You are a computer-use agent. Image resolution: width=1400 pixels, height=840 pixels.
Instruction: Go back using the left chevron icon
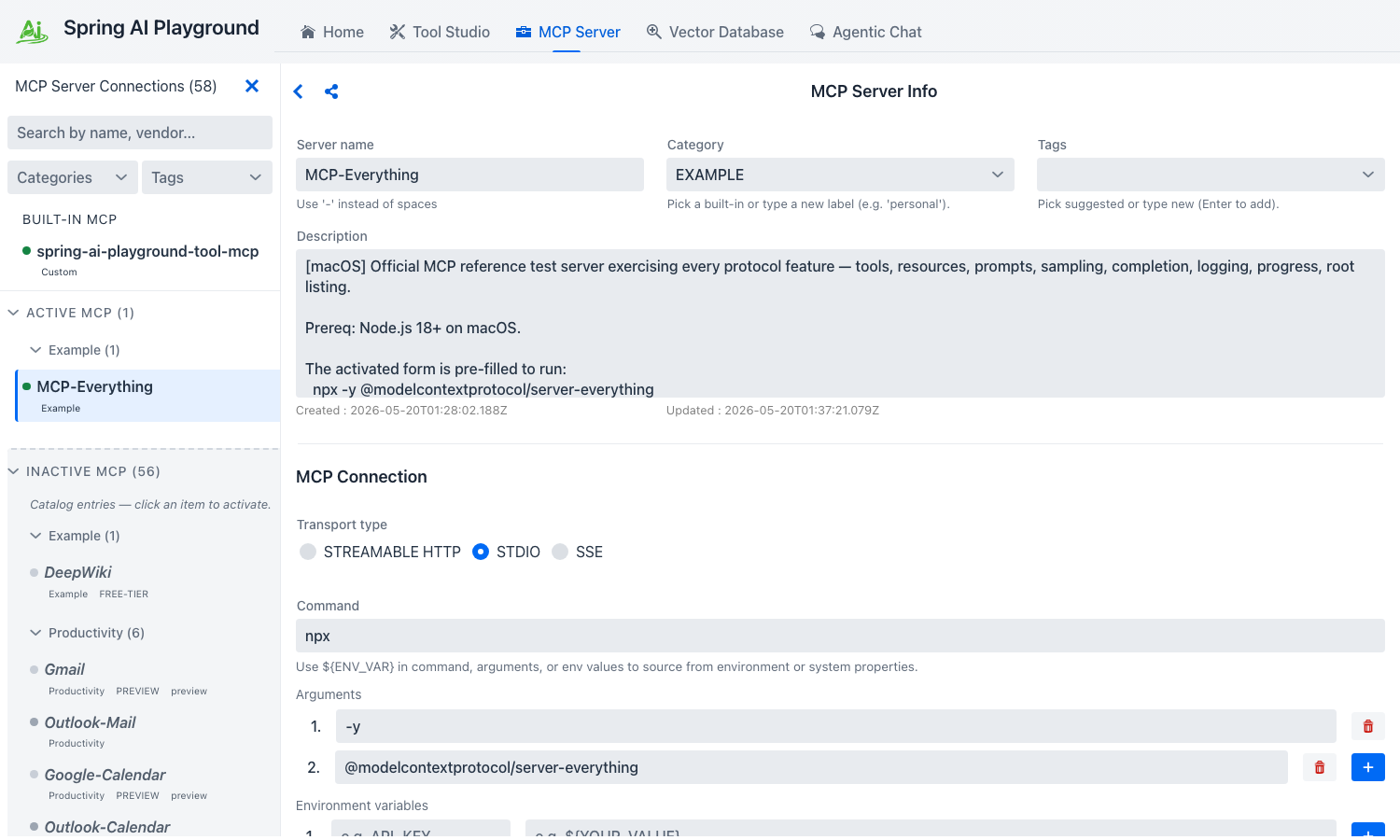[299, 91]
